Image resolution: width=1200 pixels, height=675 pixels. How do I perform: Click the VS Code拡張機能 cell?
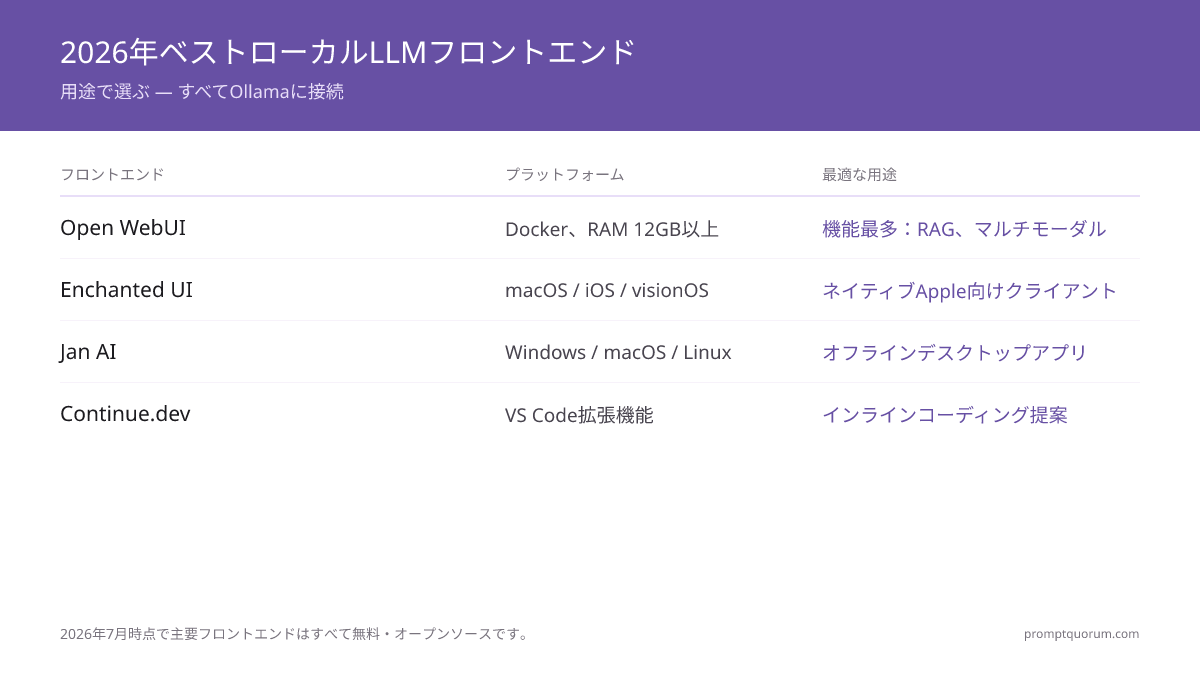pyautogui.click(x=579, y=415)
